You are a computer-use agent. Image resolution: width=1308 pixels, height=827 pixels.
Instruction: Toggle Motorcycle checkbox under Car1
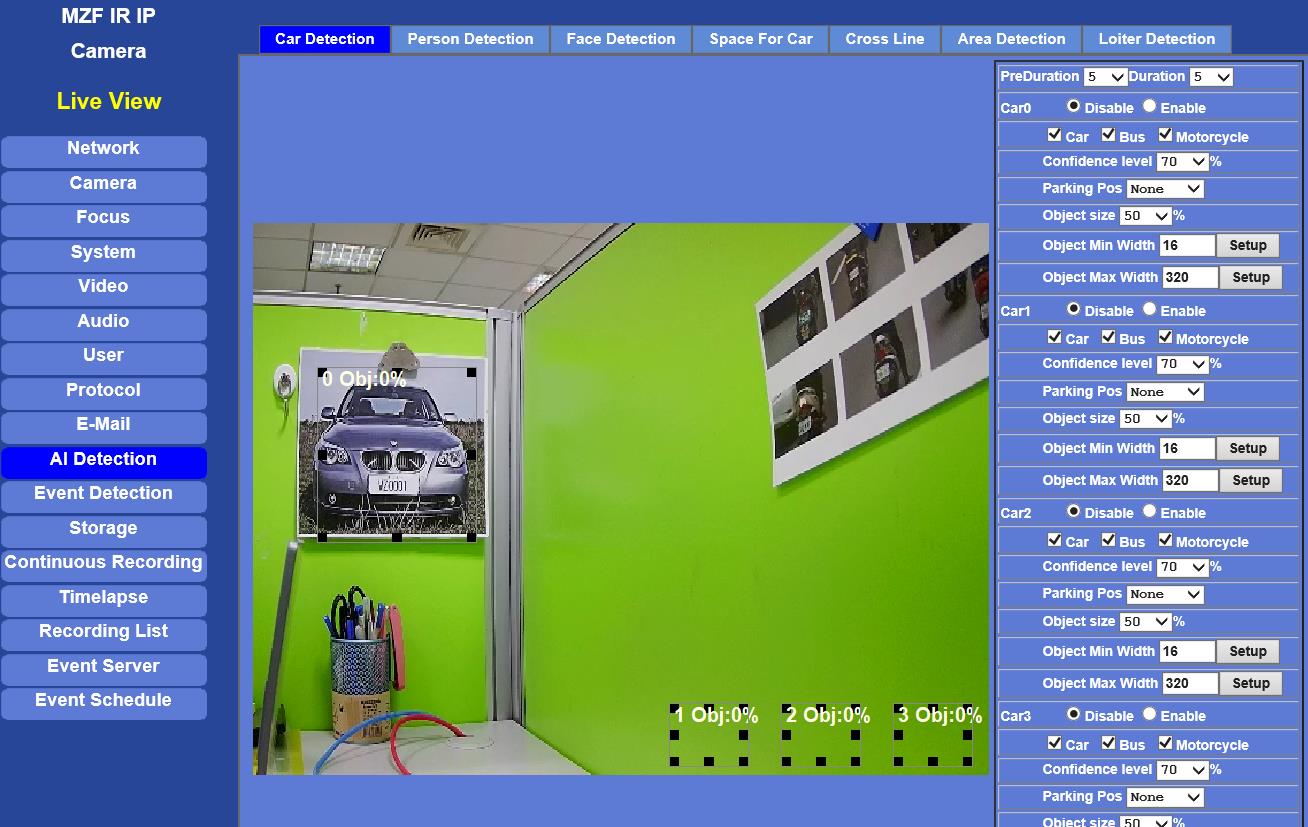[x=1165, y=337]
